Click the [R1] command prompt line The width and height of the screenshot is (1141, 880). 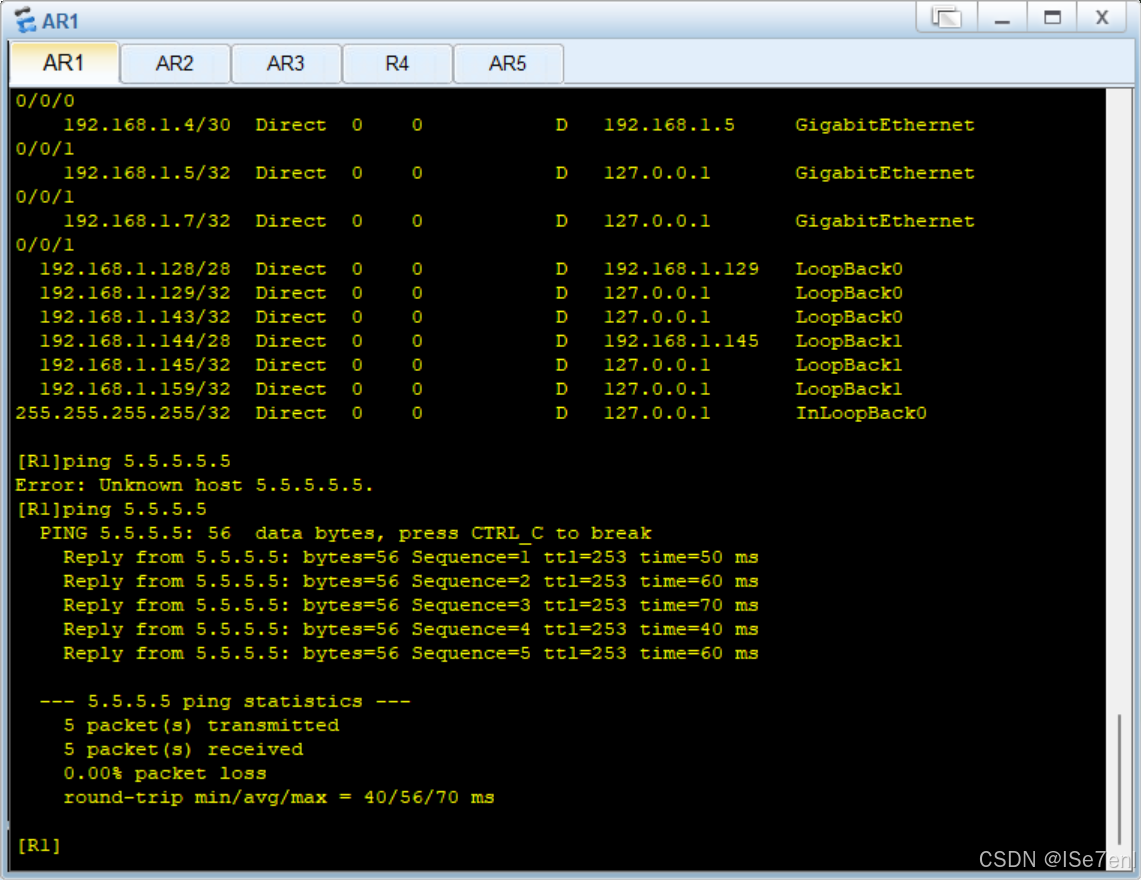39,845
